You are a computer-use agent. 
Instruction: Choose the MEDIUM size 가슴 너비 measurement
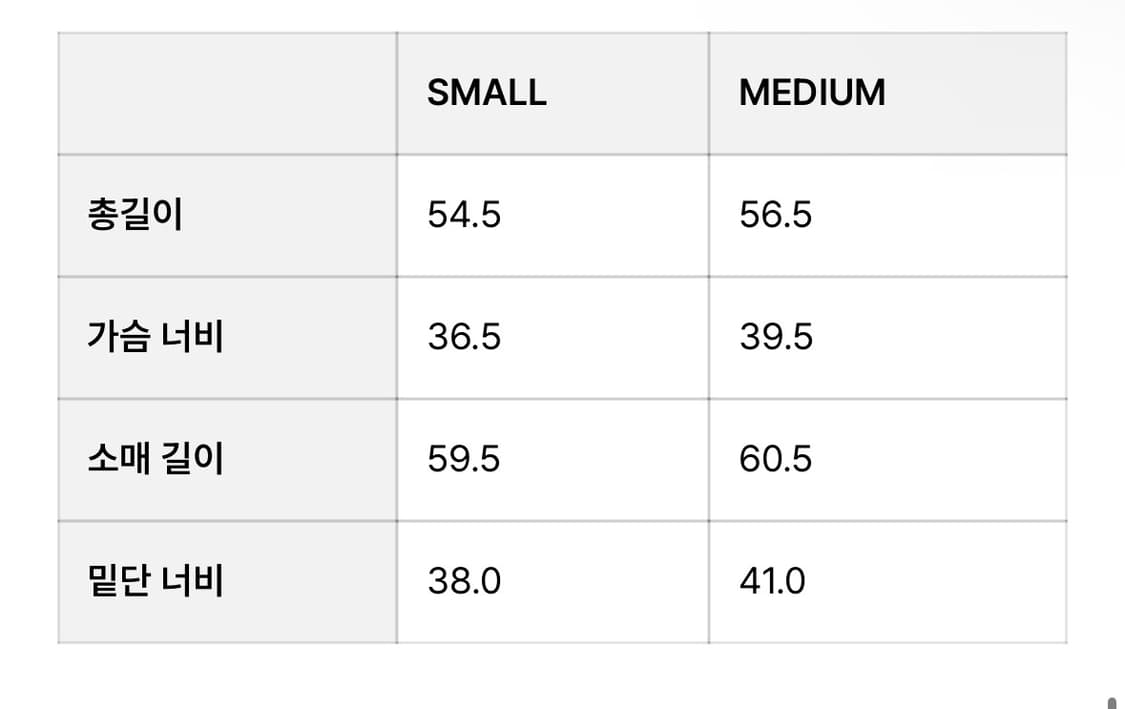pos(776,337)
